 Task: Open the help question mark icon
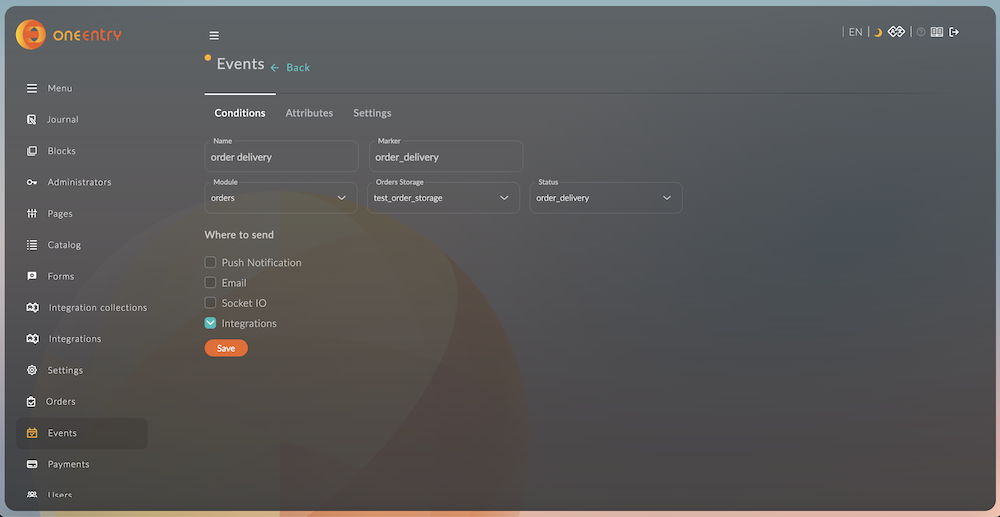pyautogui.click(x=921, y=32)
